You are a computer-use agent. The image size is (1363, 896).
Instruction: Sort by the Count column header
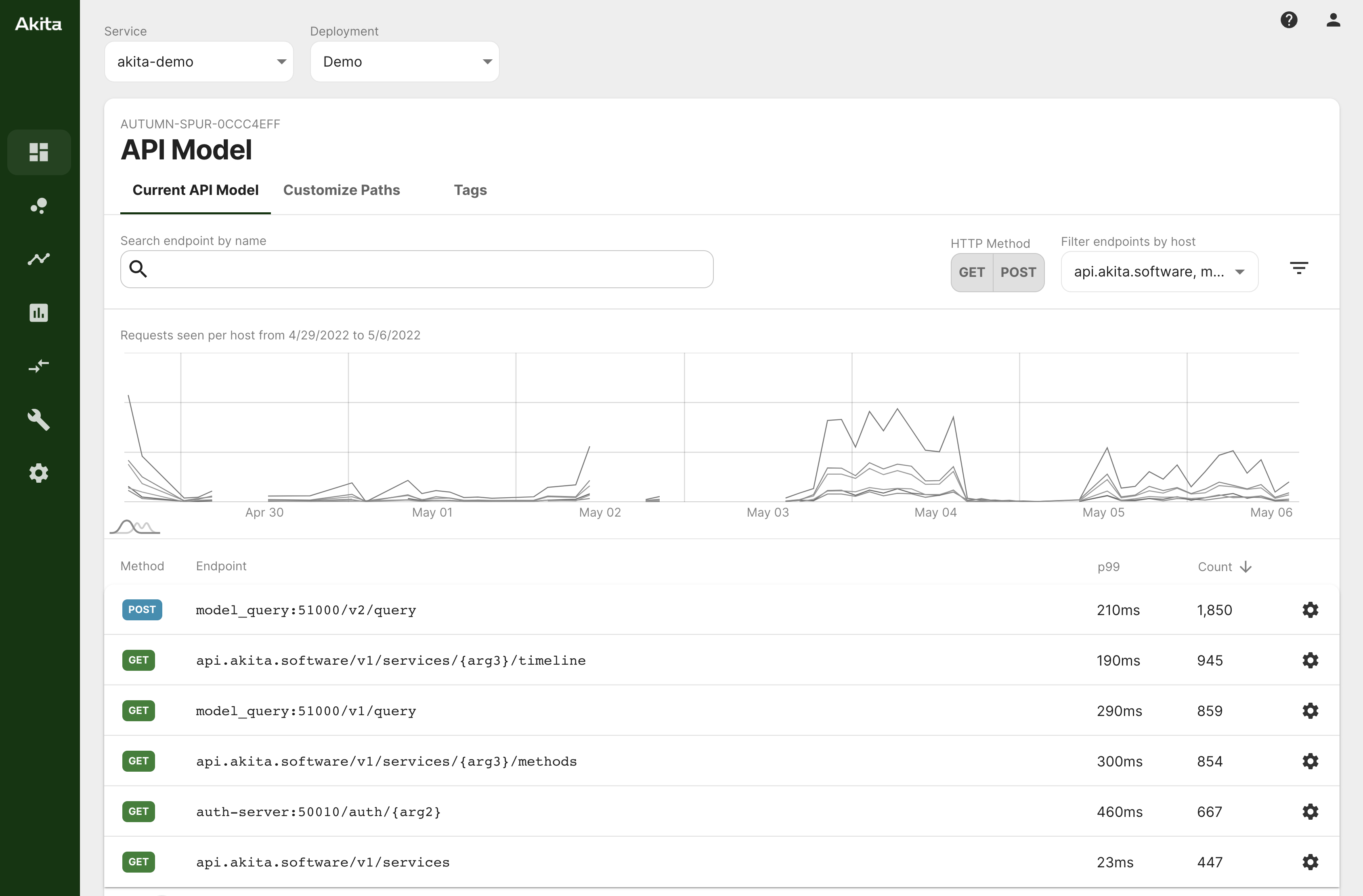coord(1214,567)
